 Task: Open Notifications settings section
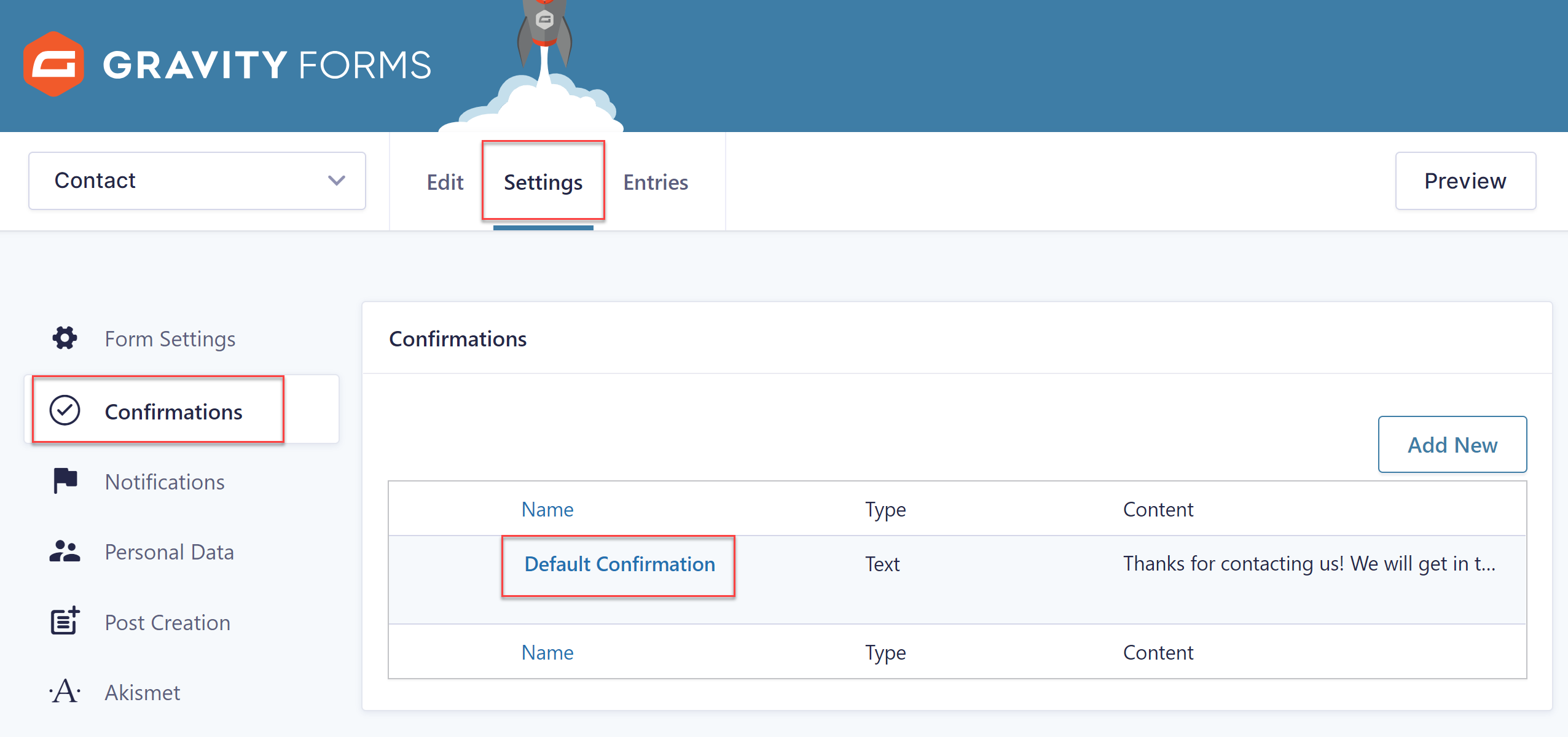(x=165, y=482)
